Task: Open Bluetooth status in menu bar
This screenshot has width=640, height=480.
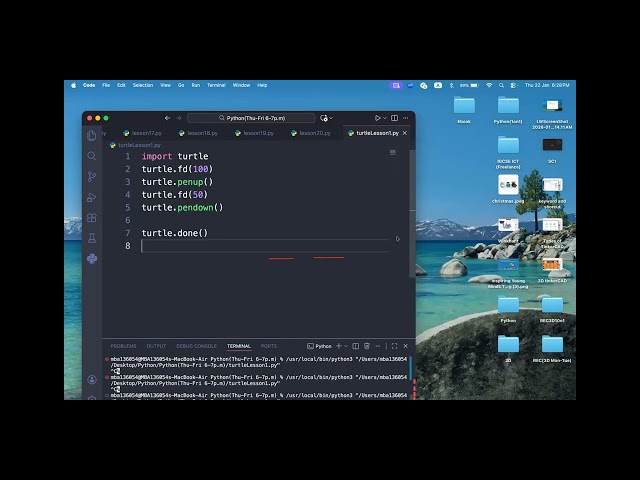Action: 451,85
